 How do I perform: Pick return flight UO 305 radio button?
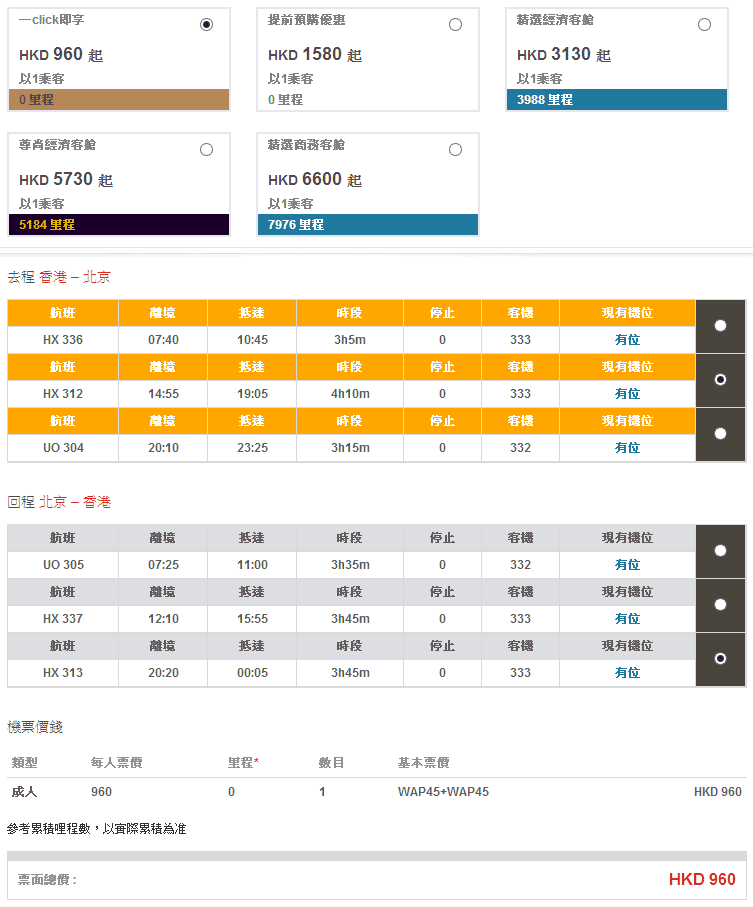[720, 551]
